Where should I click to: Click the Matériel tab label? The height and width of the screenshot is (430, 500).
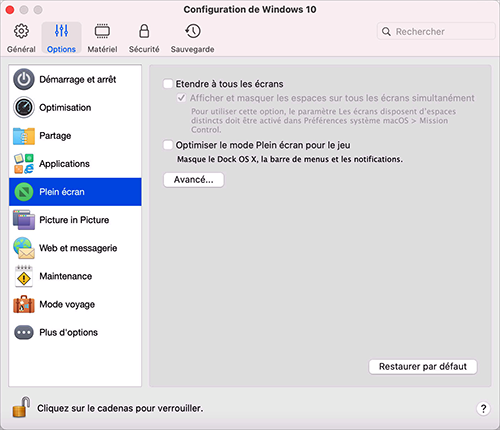pos(102,49)
